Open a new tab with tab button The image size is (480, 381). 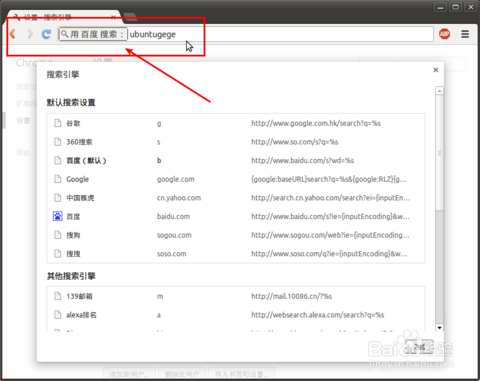(130, 17)
